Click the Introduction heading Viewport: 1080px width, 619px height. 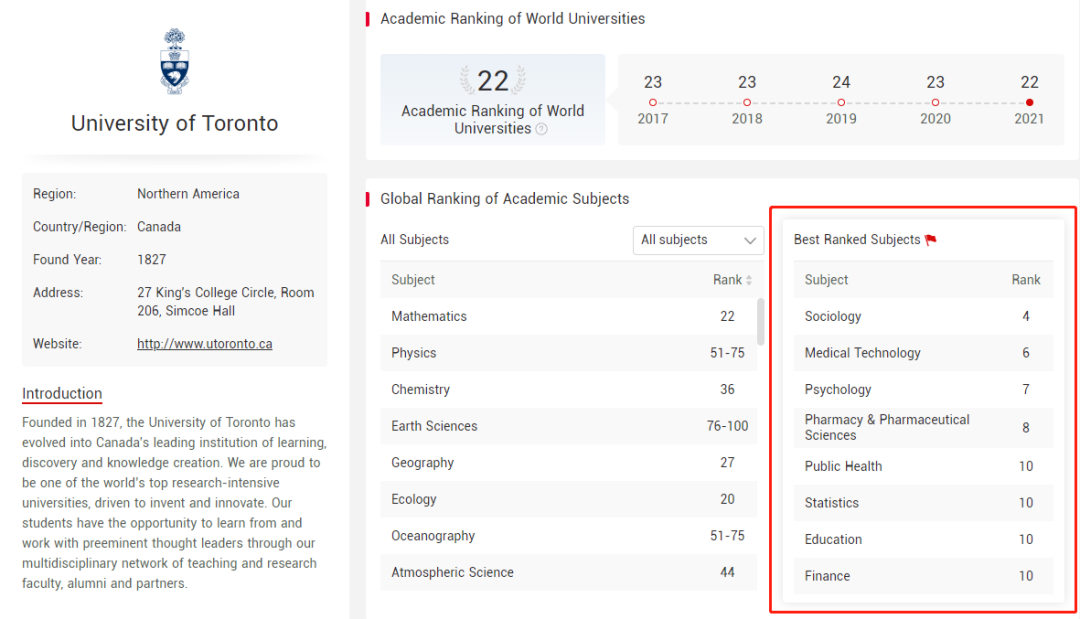(x=62, y=393)
